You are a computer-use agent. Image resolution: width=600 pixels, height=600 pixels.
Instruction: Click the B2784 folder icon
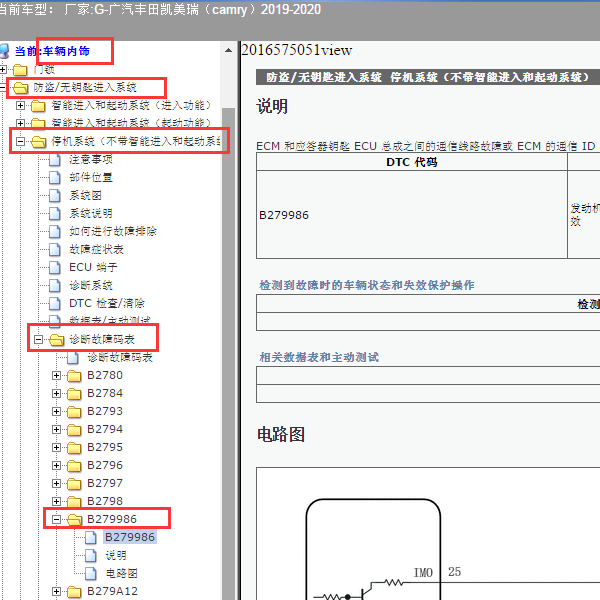point(74,394)
